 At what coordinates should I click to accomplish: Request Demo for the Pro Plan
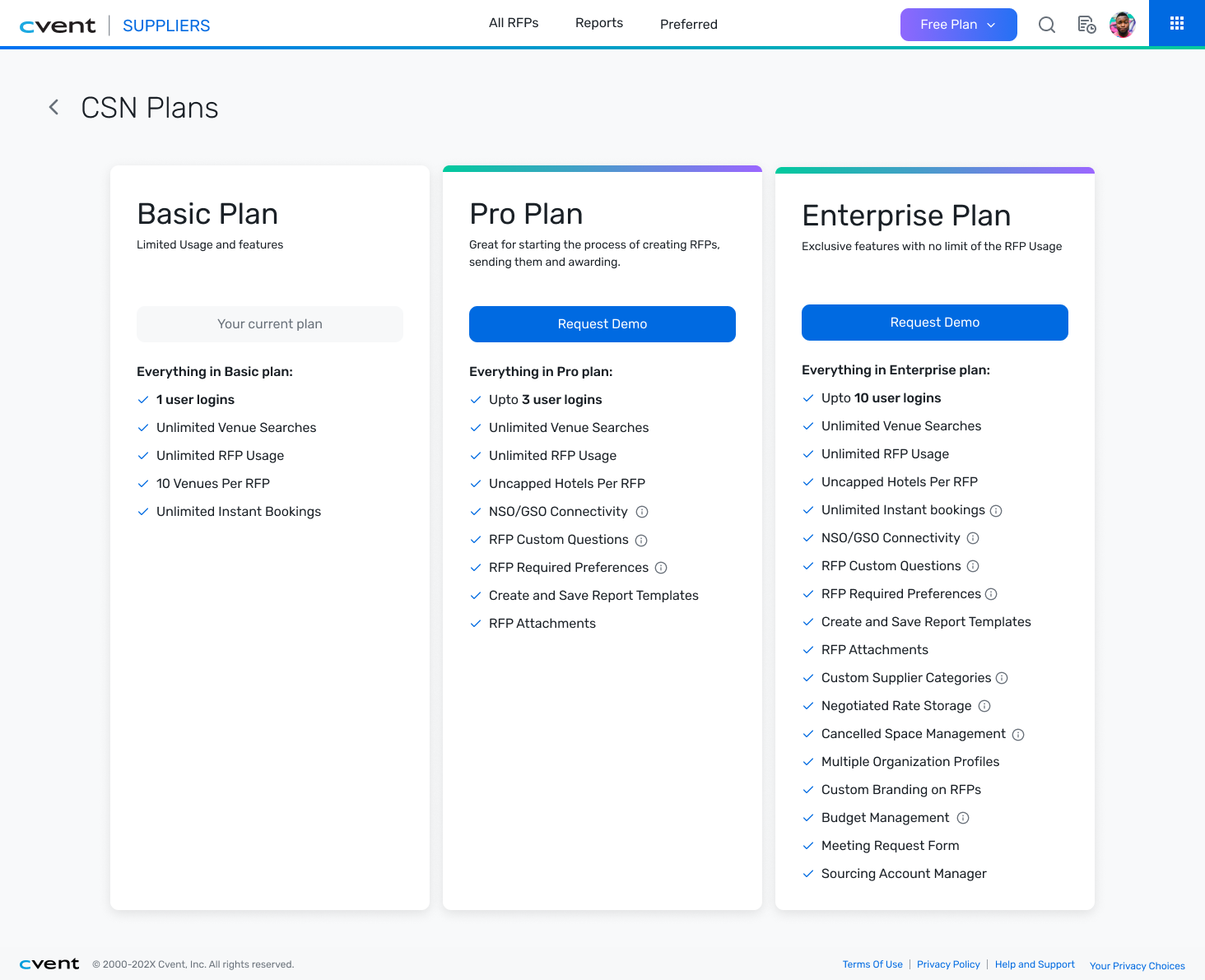coord(602,324)
